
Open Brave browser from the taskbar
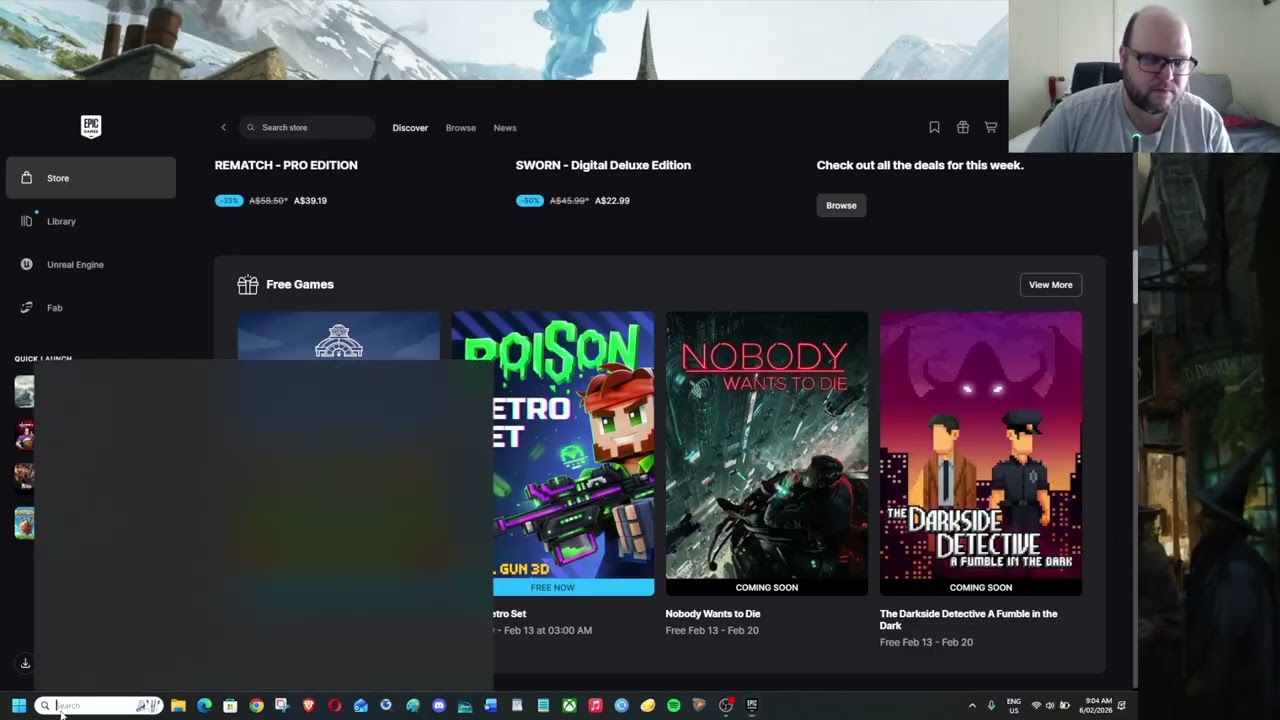click(308, 706)
